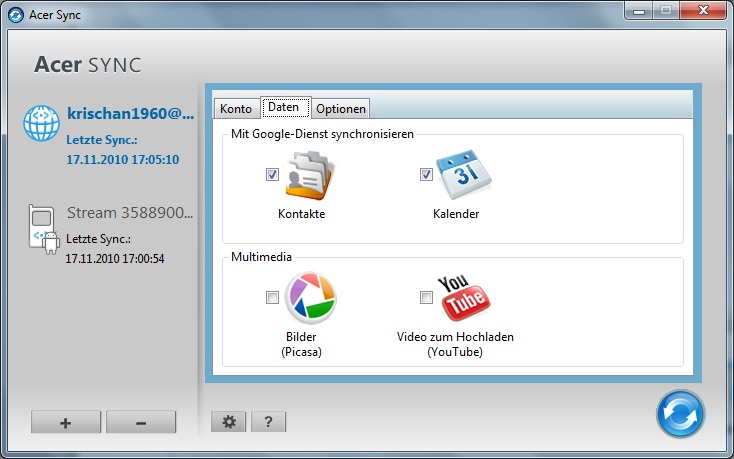The image size is (734, 459).
Task: Select the krischan1960 account entry
Action: [129, 114]
